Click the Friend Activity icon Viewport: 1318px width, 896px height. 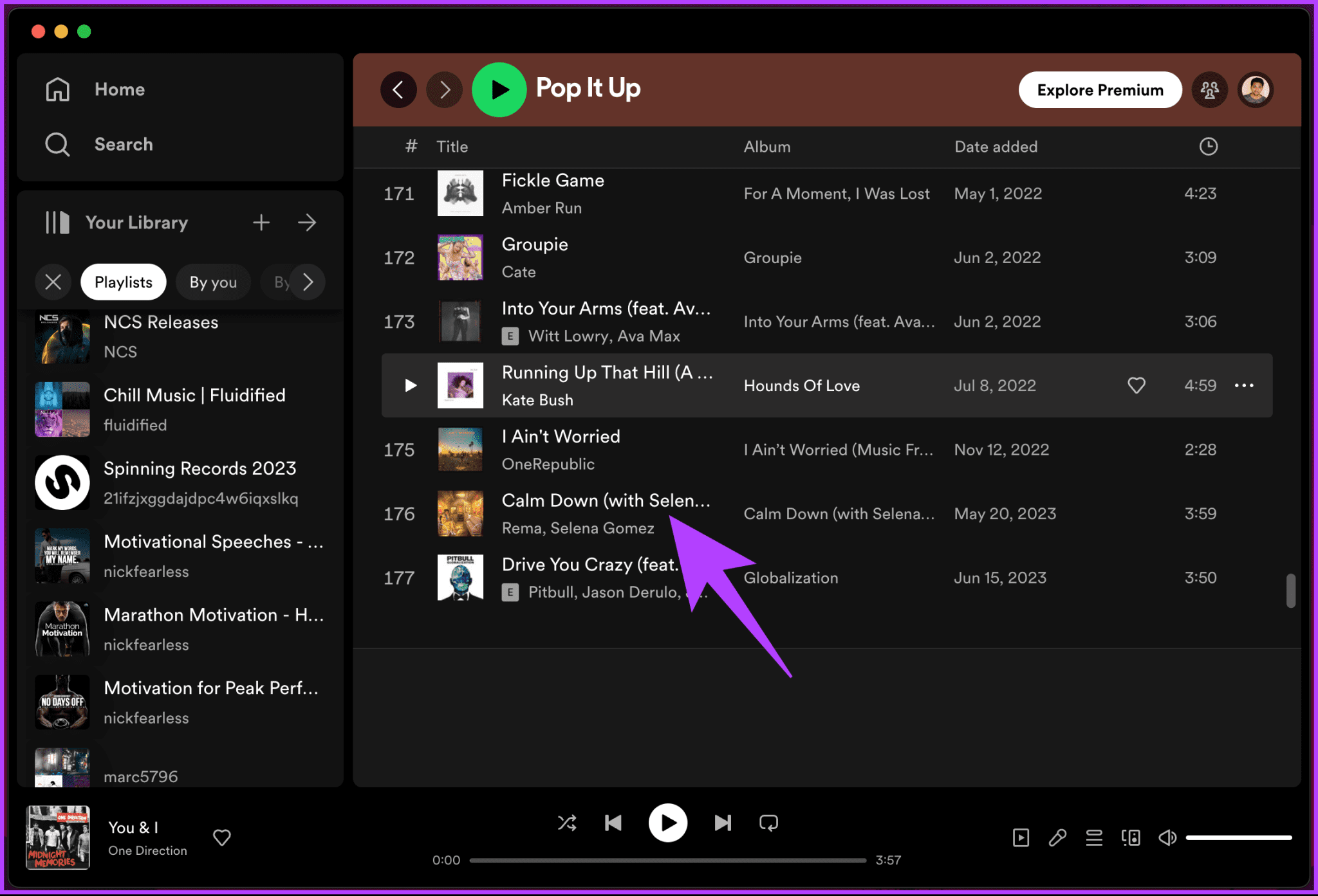(1209, 90)
